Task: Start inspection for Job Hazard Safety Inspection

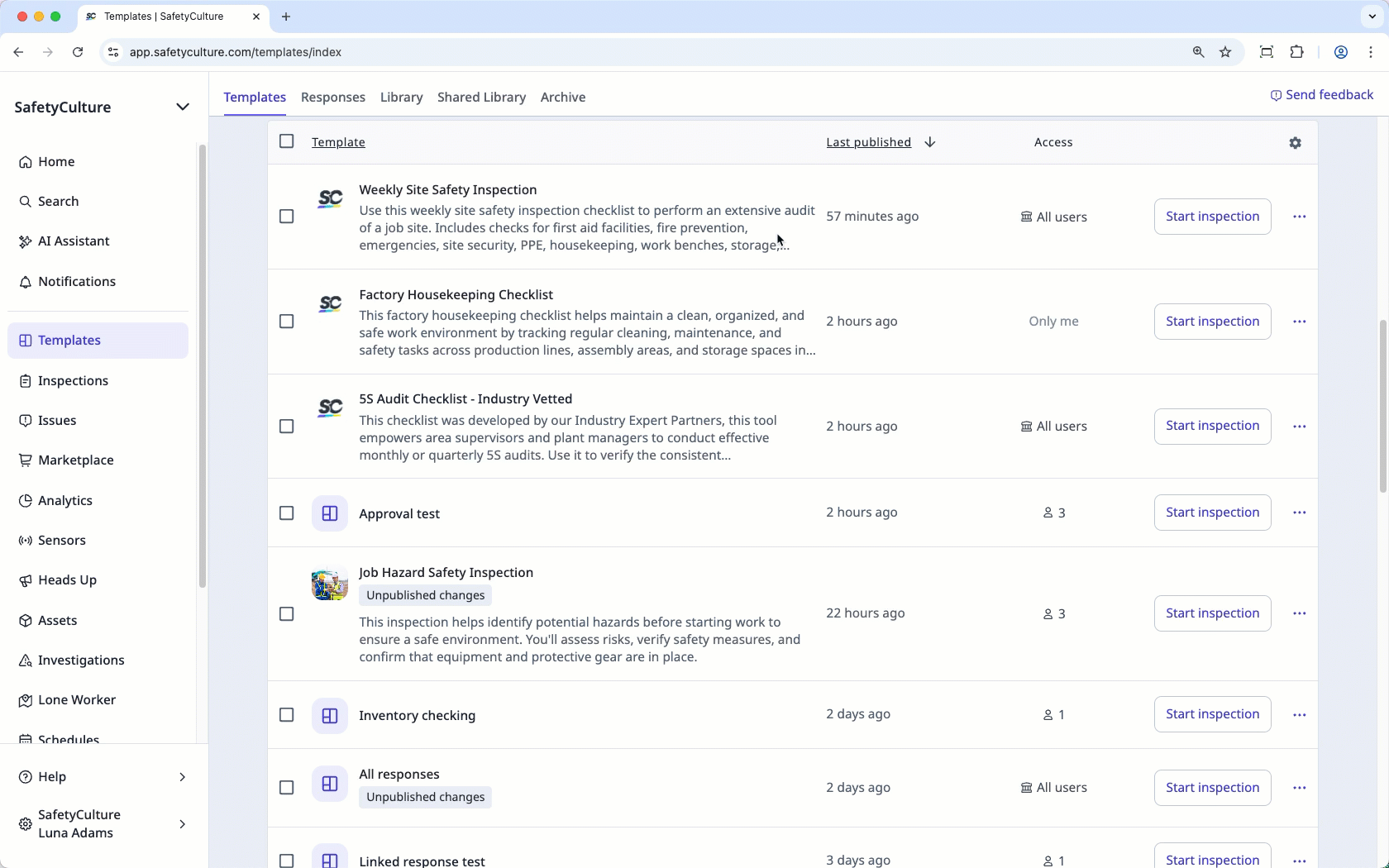Action: (x=1212, y=613)
